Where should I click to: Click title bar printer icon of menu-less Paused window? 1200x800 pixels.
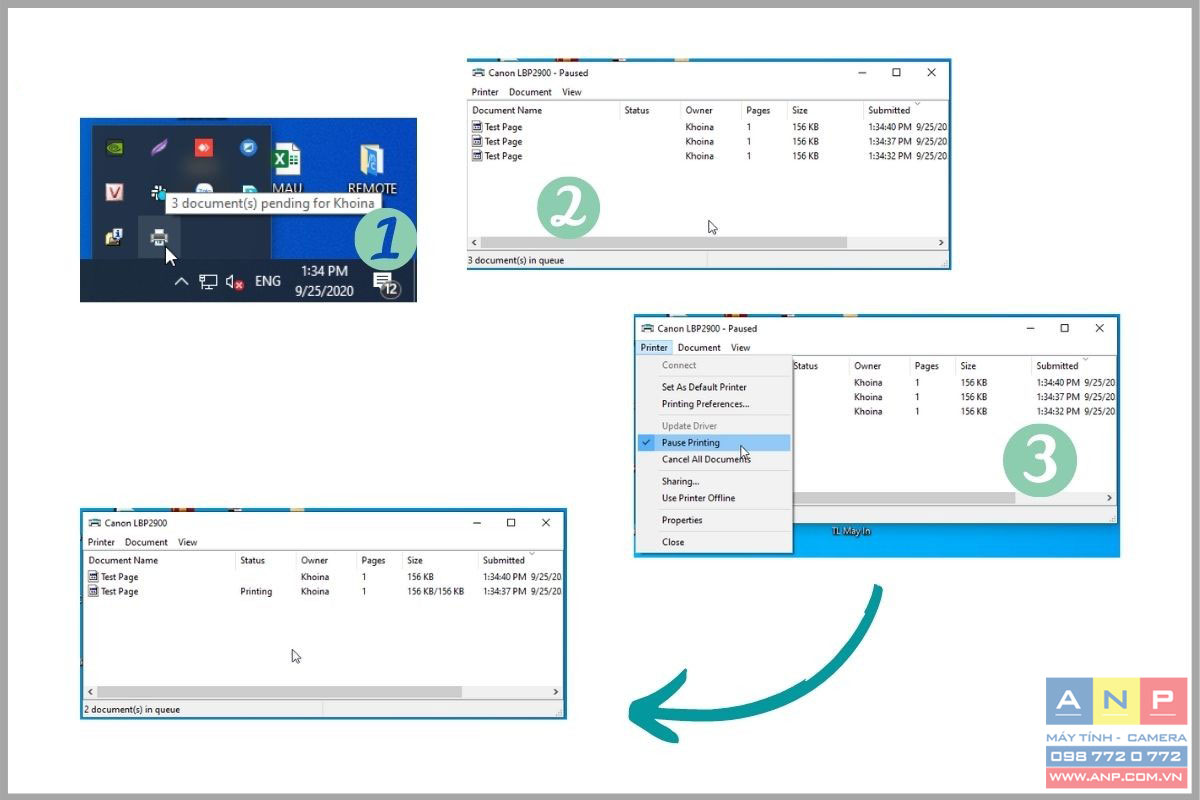[478, 72]
